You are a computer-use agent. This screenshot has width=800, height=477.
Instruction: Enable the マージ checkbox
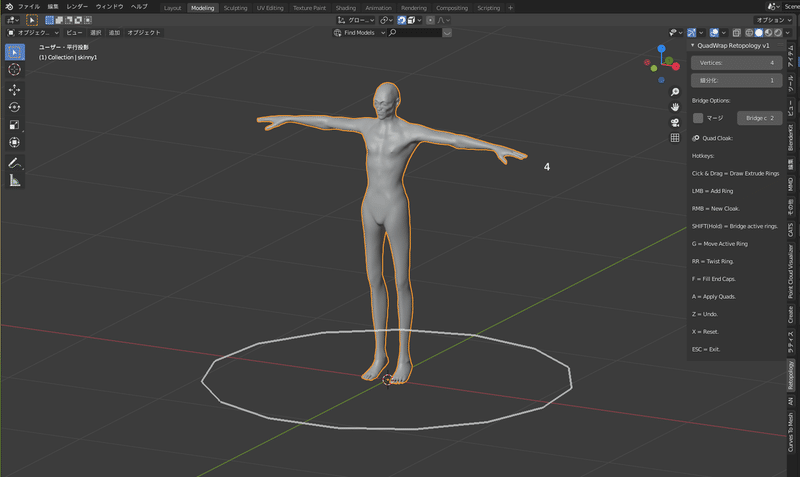tap(698, 118)
